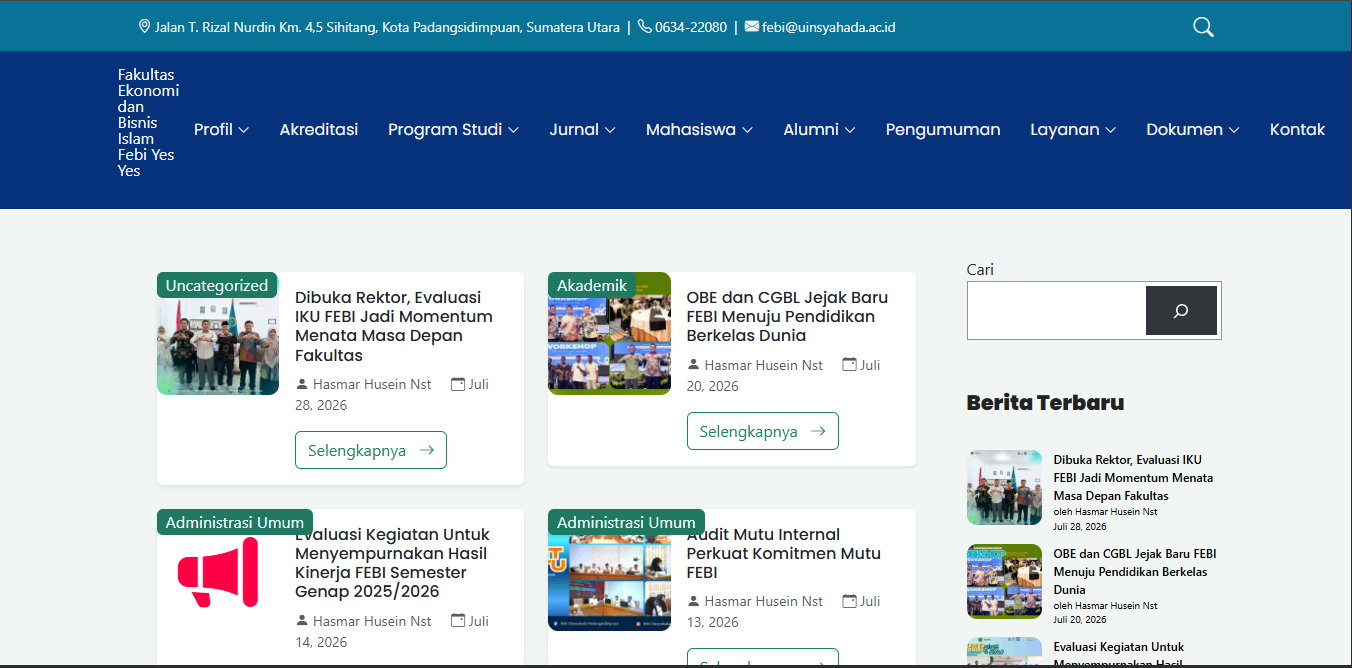The width and height of the screenshot is (1352, 668).
Task: Click the red megaphone image in the Evaluasi Kegiatan card
Action: coord(218,571)
